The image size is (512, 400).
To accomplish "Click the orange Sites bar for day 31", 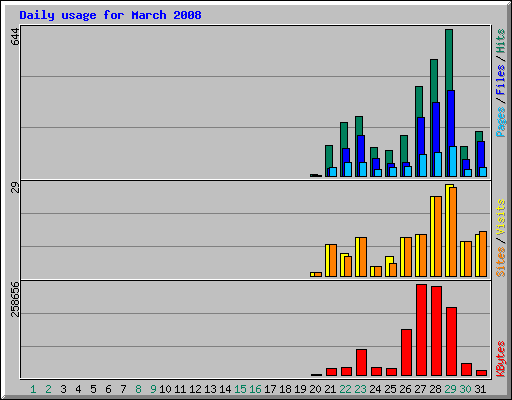I will coord(483,254).
